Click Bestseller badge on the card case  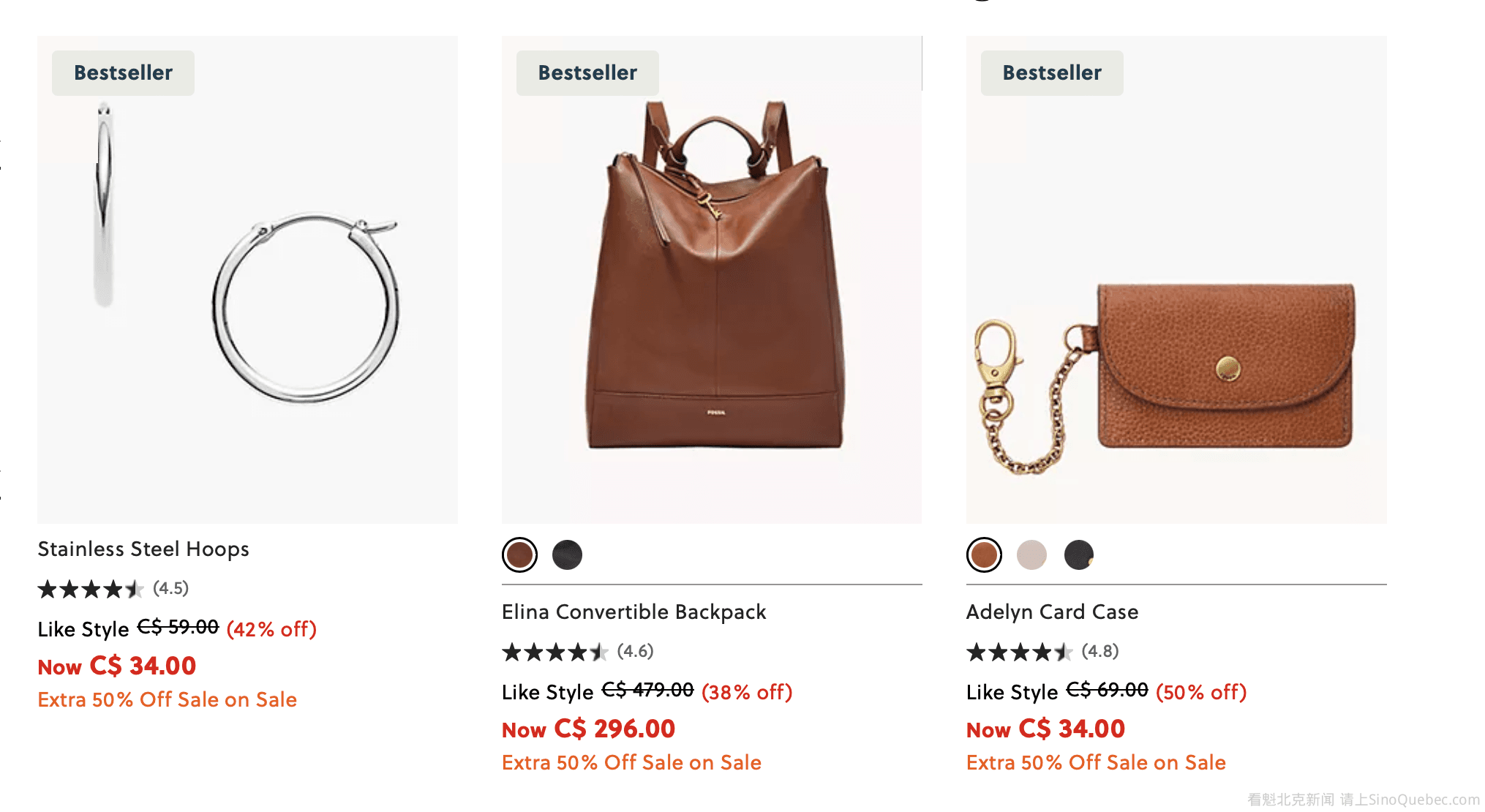click(x=1052, y=73)
